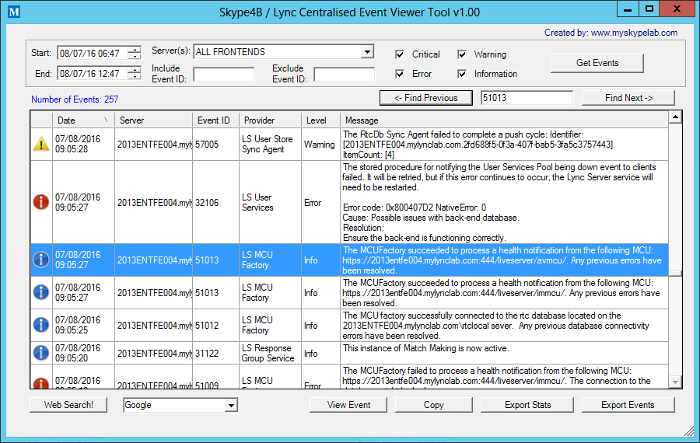Disable the Information checkbox

point(463,73)
